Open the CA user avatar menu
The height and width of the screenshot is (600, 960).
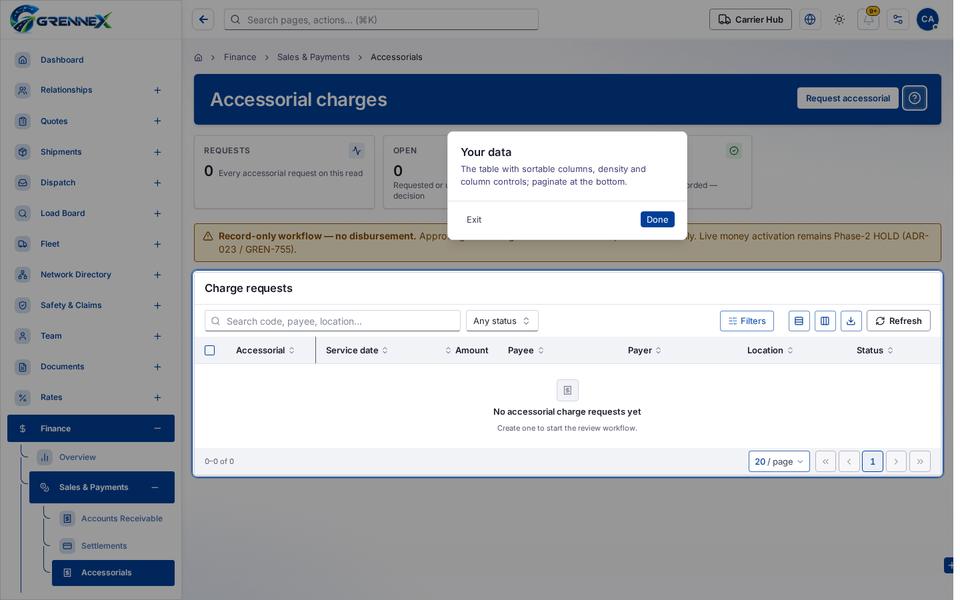(x=927, y=20)
